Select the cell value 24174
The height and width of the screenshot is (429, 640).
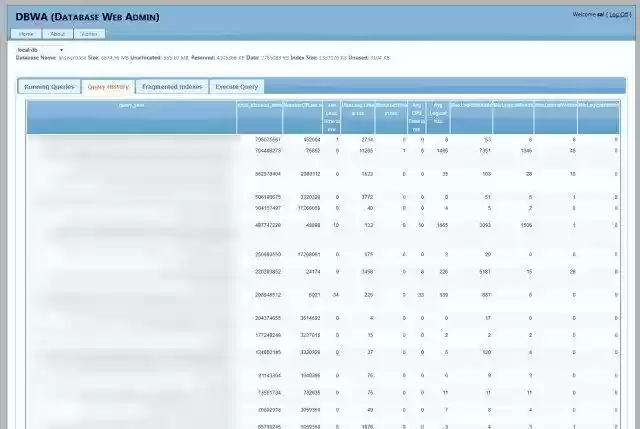[x=313, y=271]
